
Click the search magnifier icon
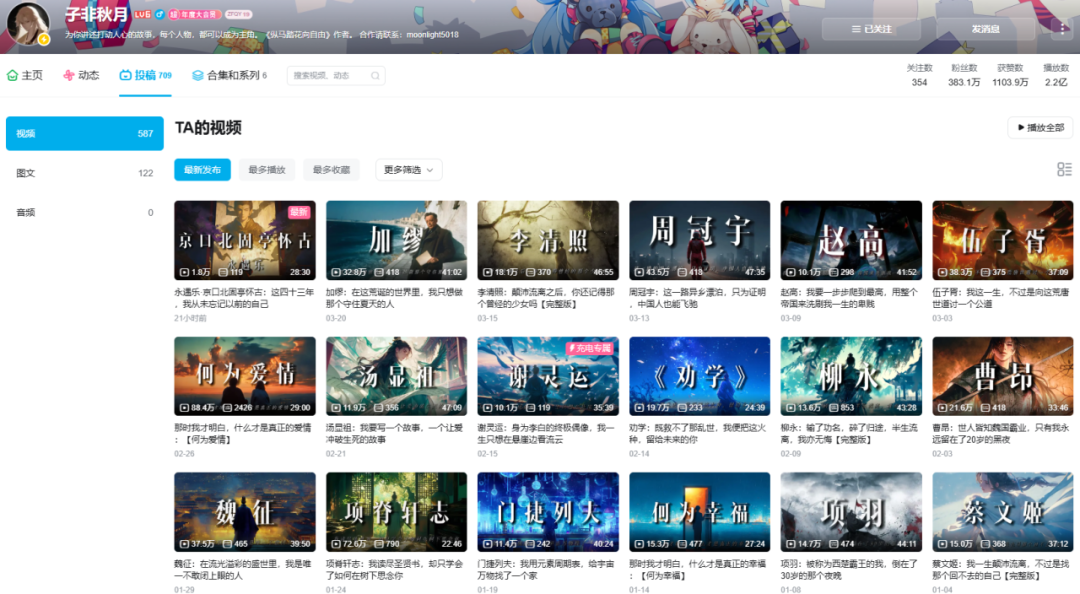[x=375, y=76]
